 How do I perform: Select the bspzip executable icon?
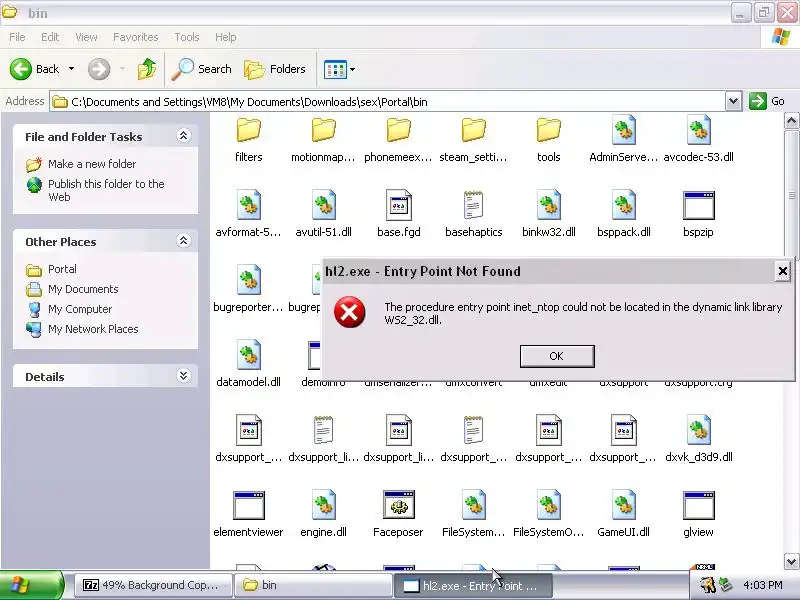tap(698, 205)
